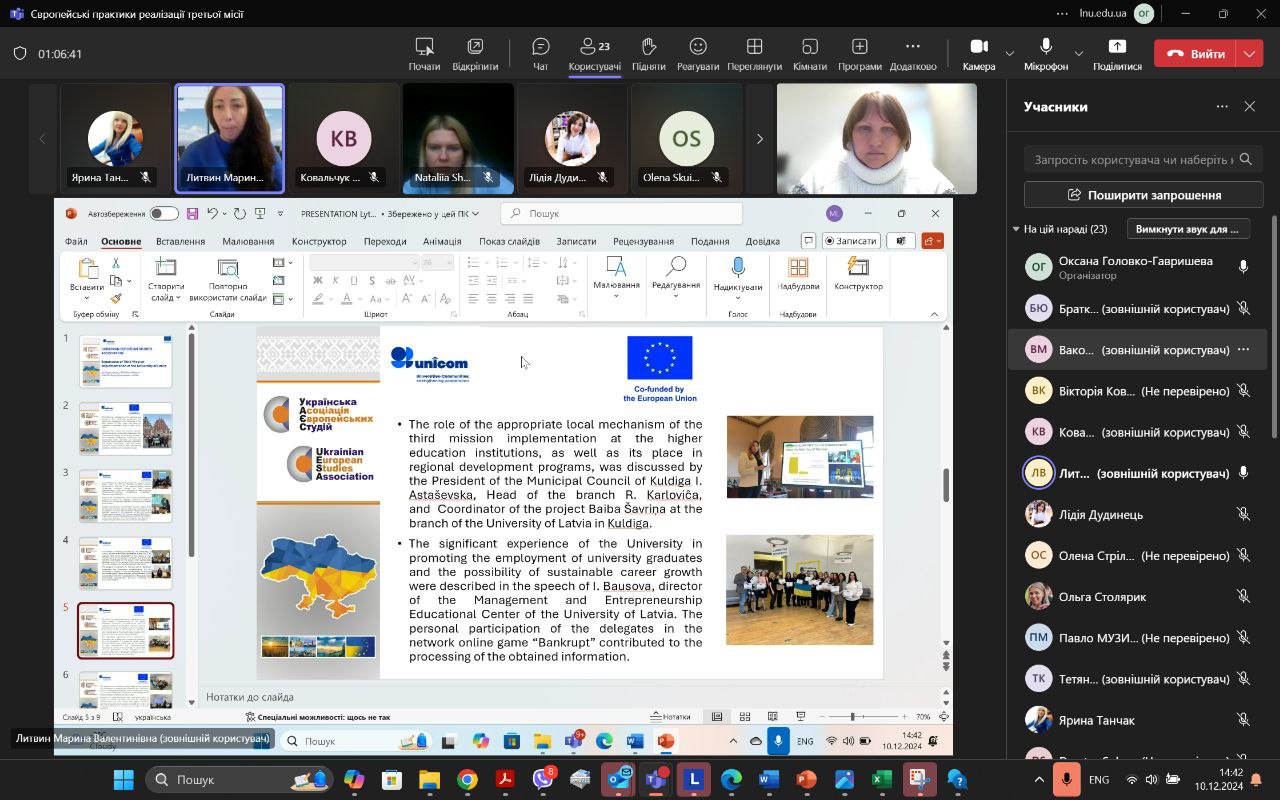Open comments pane icon in PowerPoint

click(808, 240)
